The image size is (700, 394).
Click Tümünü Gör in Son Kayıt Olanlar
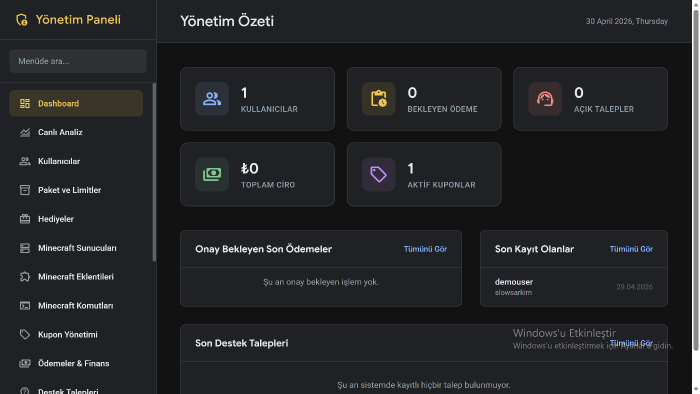pos(631,249)
